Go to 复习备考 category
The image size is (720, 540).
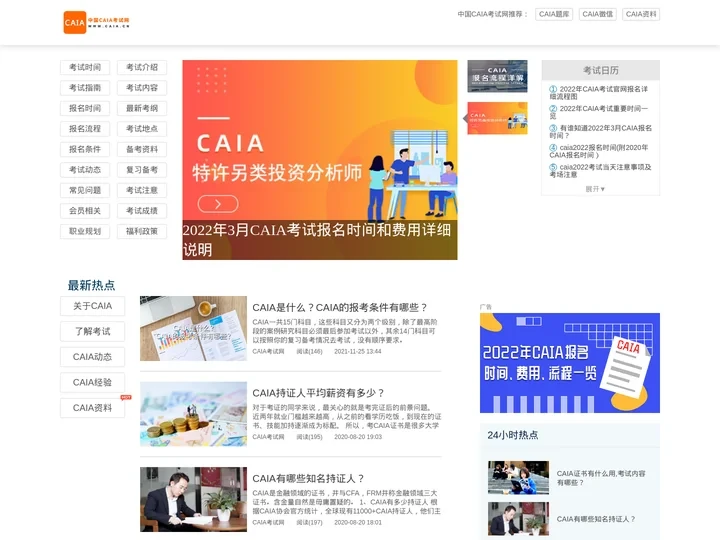pos(142,170)
